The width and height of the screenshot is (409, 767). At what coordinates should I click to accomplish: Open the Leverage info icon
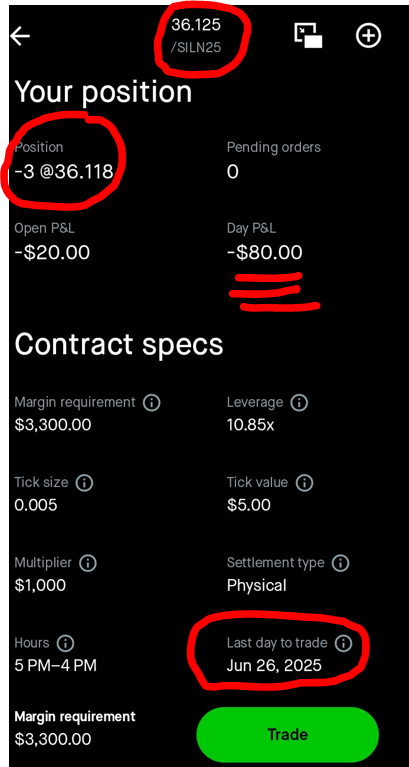[299, 403]
